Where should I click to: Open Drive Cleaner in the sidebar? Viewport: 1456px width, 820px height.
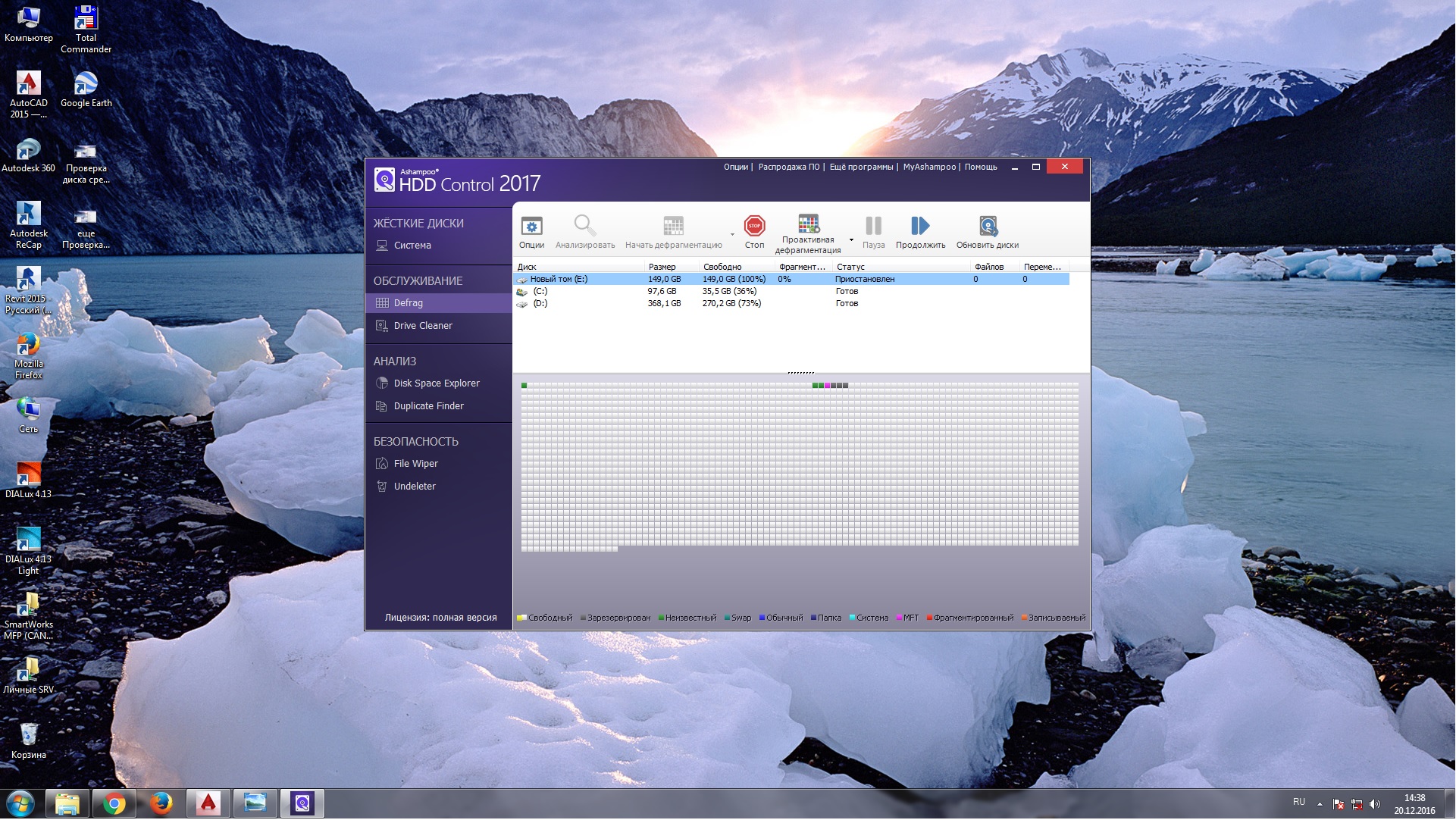click(x=422, y=326)
